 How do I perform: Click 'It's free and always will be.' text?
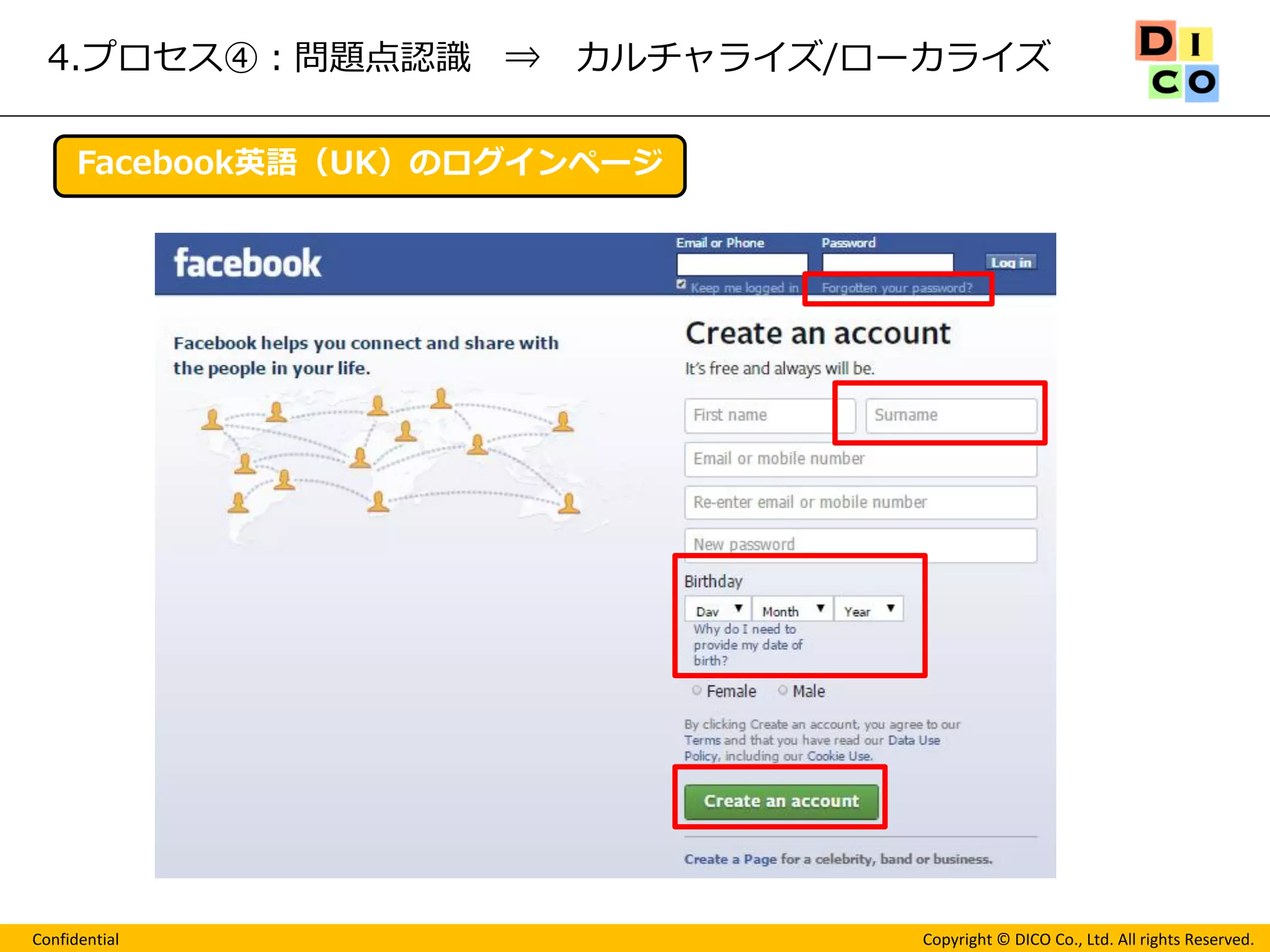click(779, 369)
